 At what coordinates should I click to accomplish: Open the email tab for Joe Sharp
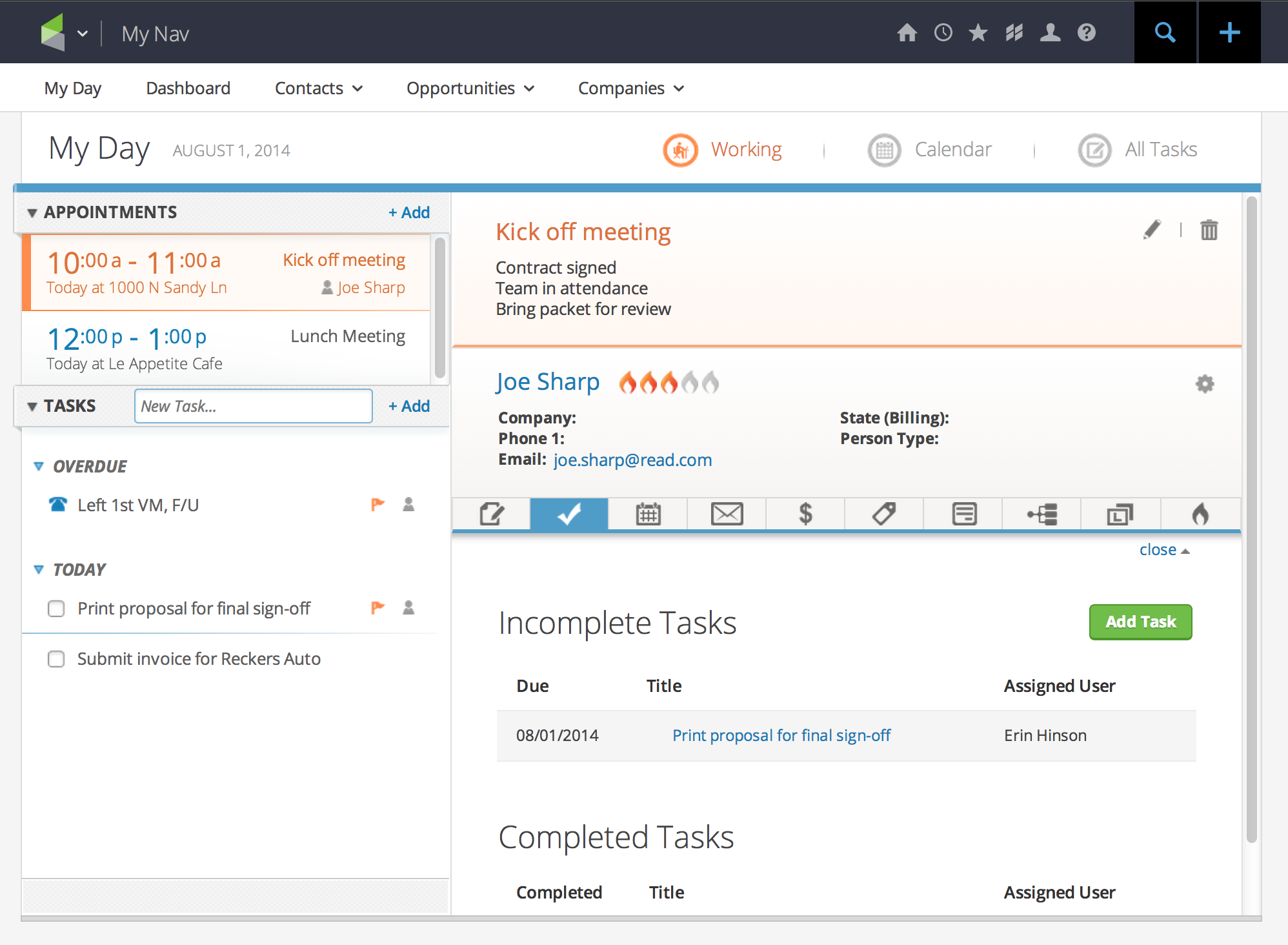point(726,514)
